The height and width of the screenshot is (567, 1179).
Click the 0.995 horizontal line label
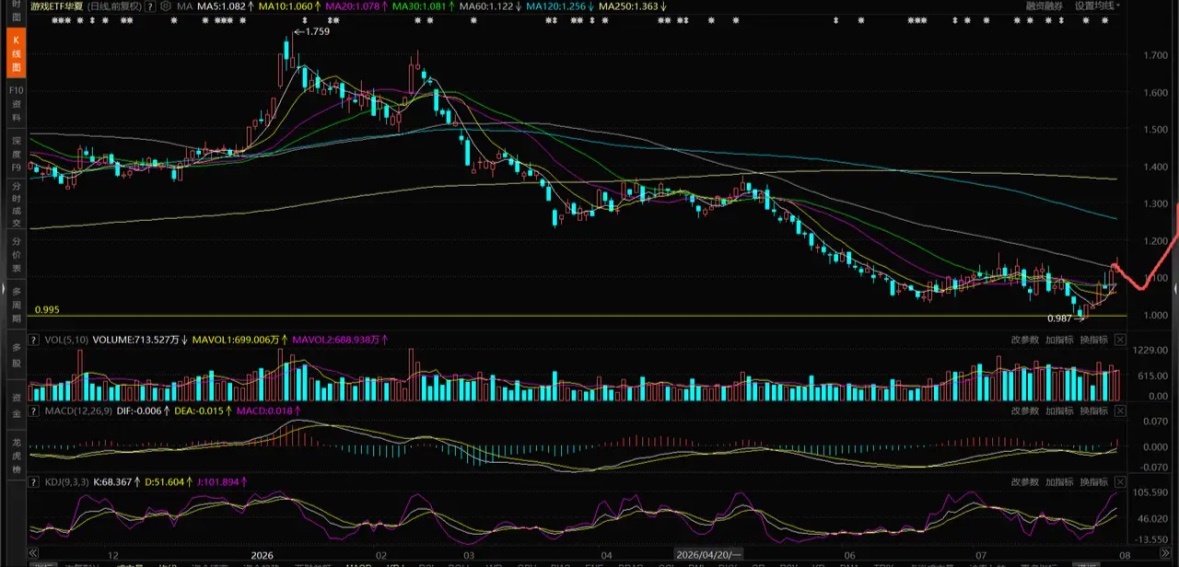[47, 309]
